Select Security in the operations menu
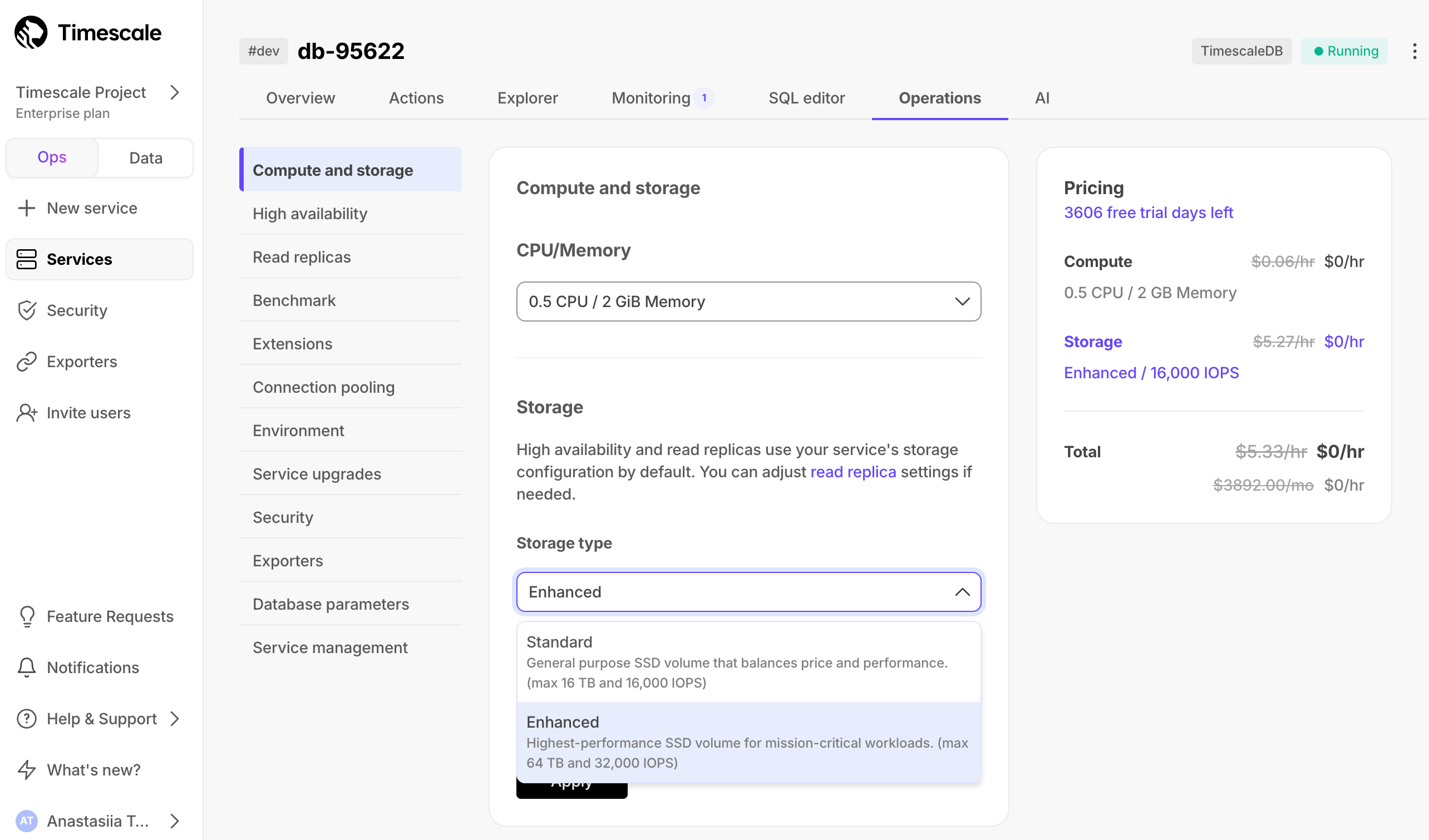Viewport: 1429px width, 840px height. pyautogui.click(x=351, y=517)
